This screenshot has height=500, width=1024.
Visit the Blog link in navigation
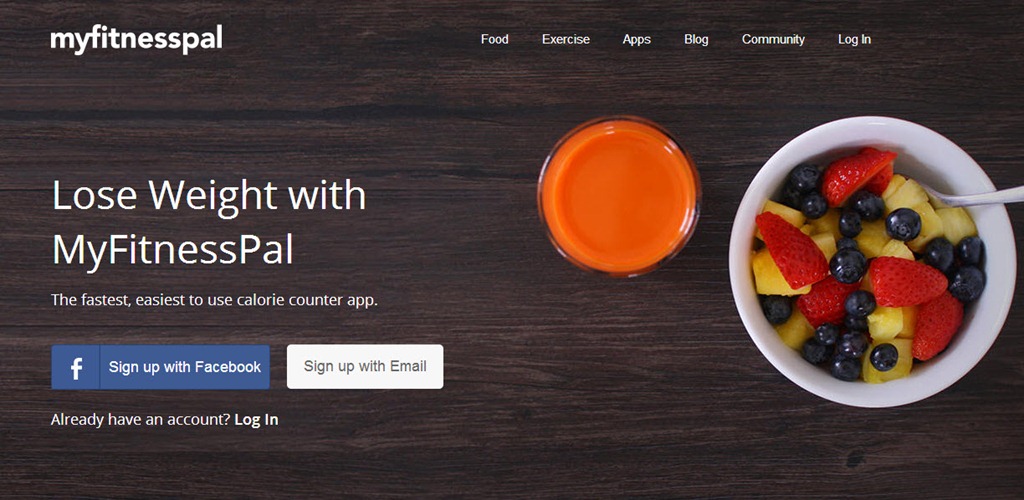[696, 40]
